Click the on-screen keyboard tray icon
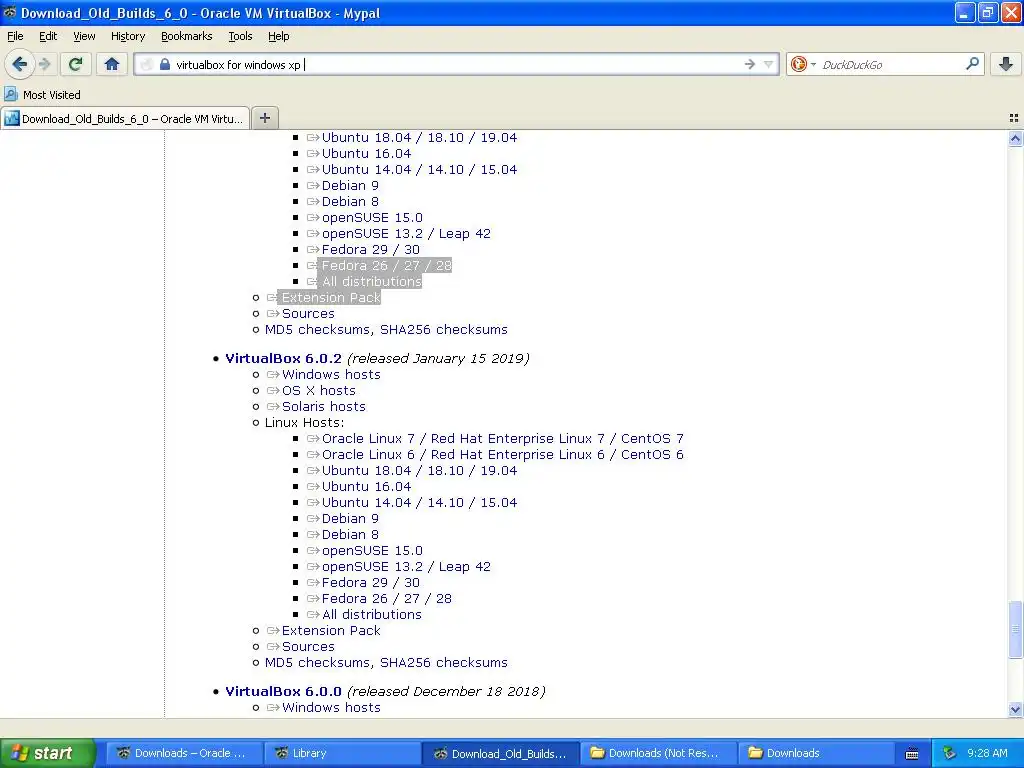 click(912, 754)
